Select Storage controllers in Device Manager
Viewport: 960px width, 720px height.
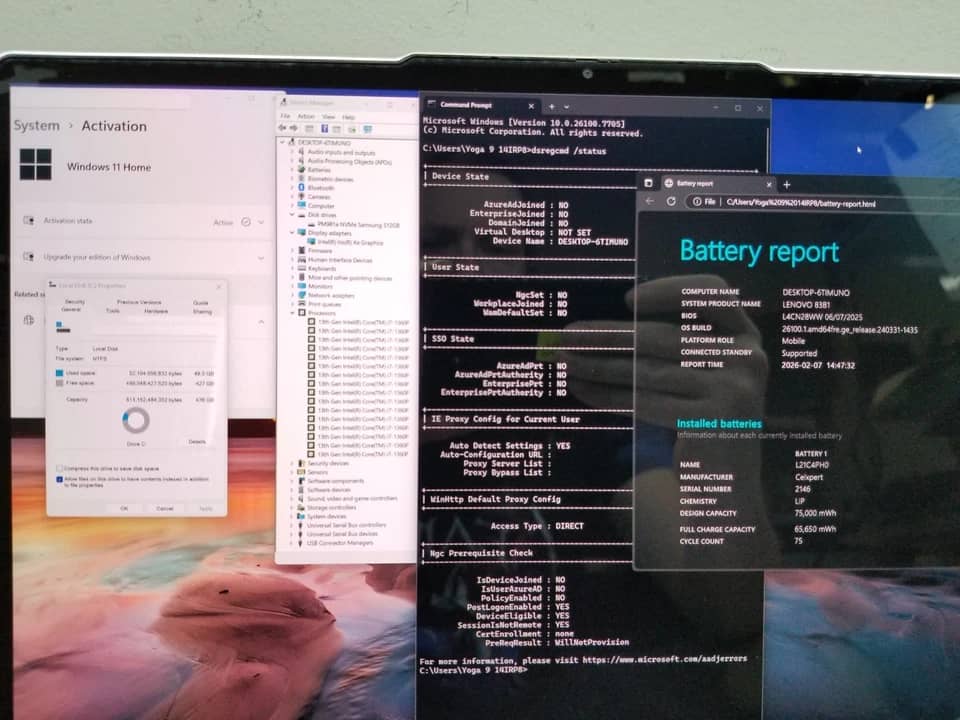point(328,508)
